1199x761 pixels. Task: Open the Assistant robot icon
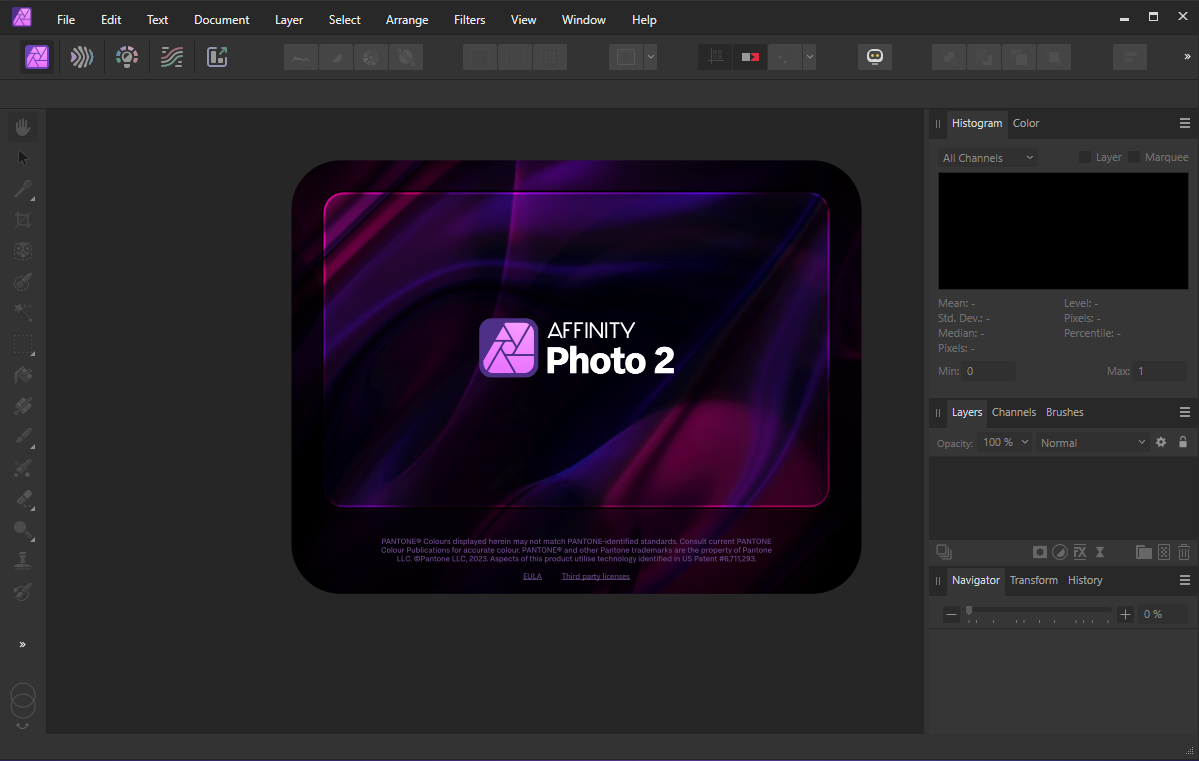(x=875, y=57)
